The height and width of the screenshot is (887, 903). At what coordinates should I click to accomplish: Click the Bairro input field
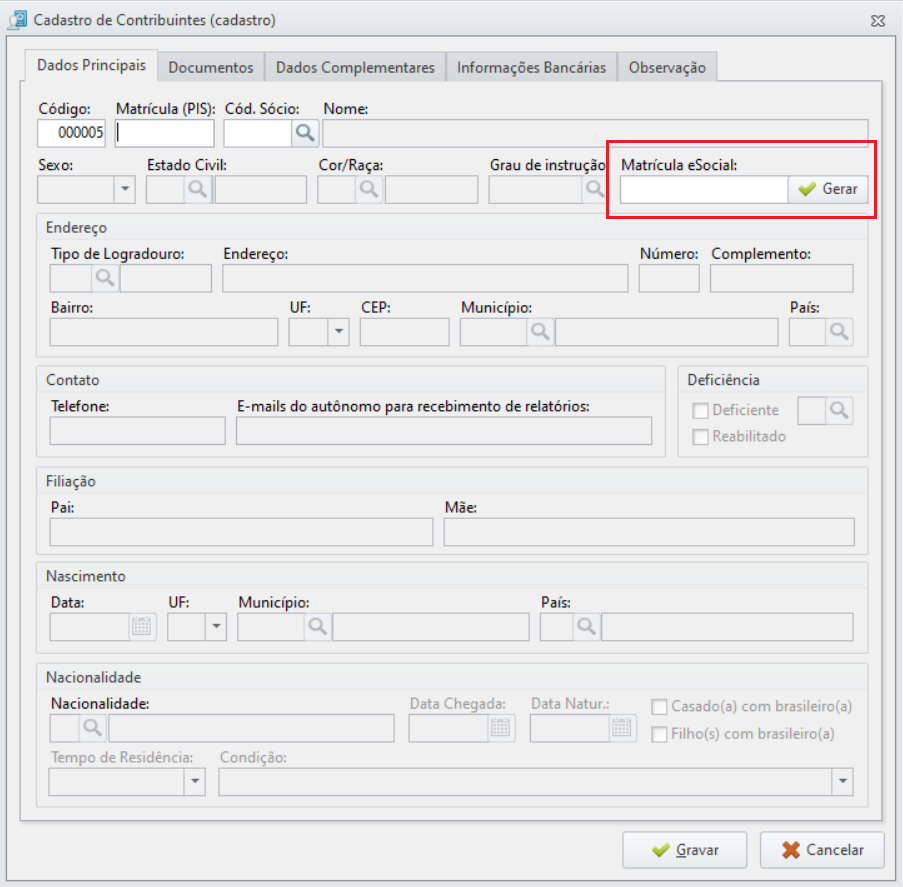(164, 332)
